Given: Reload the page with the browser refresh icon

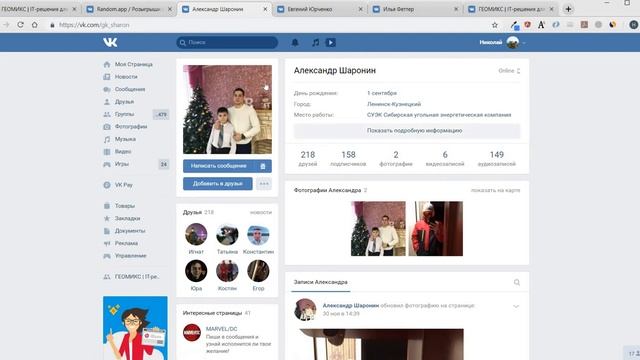Looking at the screenshot, I should (20, 25).
